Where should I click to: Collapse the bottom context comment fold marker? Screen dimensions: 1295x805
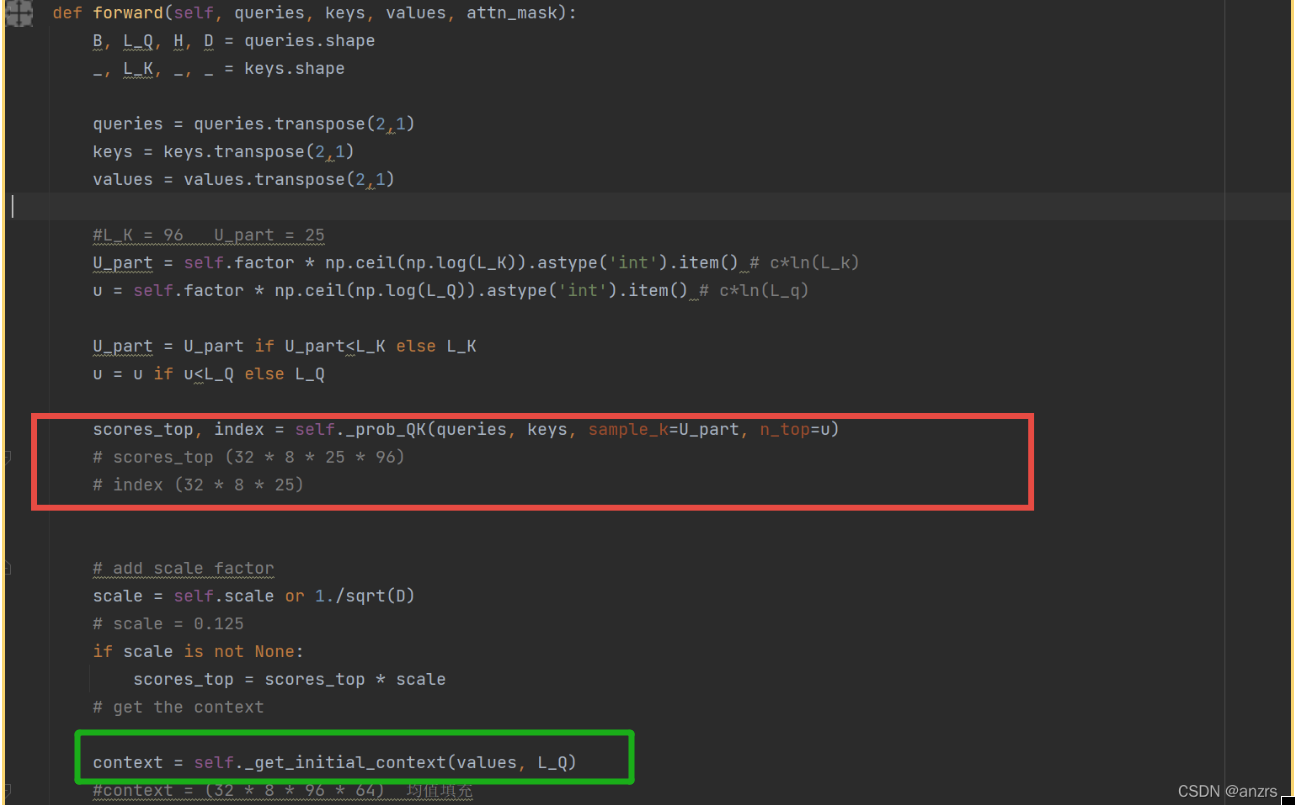[8, 789]
